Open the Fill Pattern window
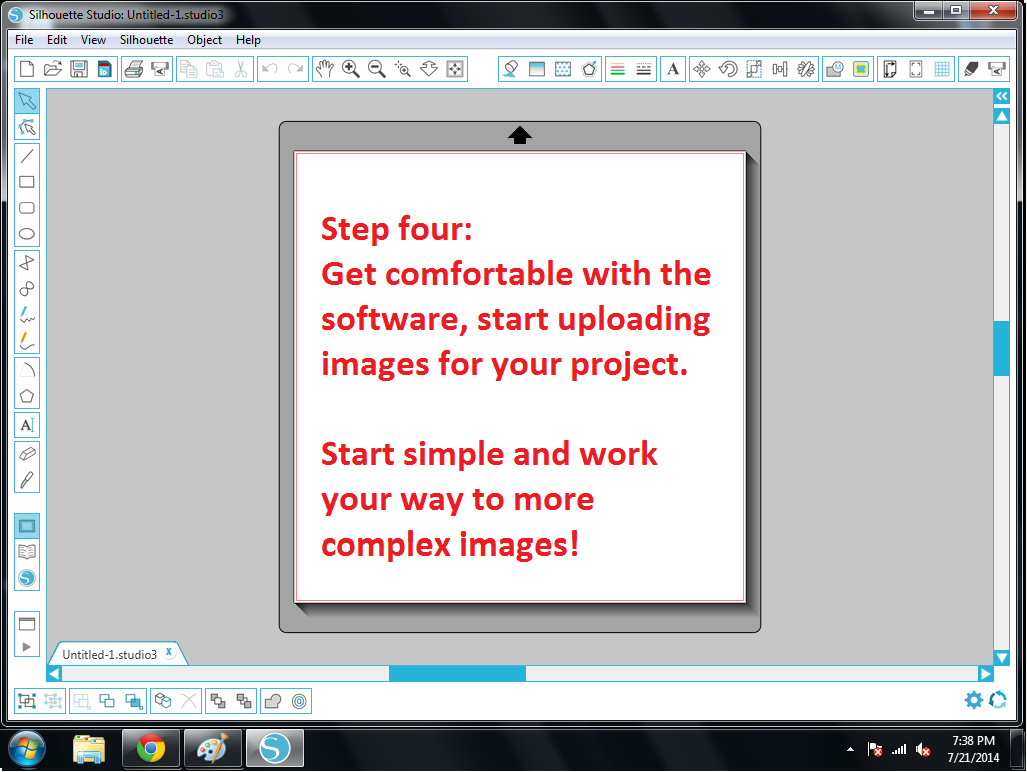Image resolution: width=1027 pixels, height=772 pixels. (563, 69)
